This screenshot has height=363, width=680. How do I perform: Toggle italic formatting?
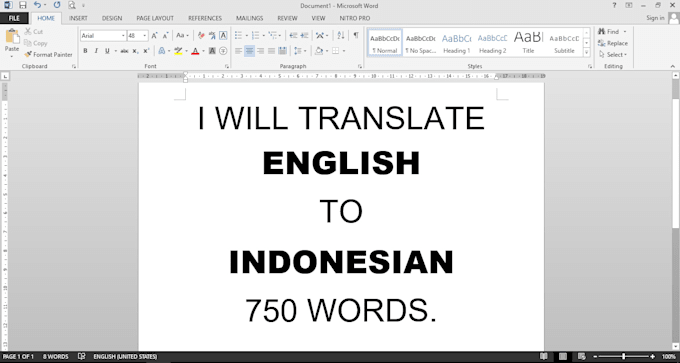[x=96, y=51]
